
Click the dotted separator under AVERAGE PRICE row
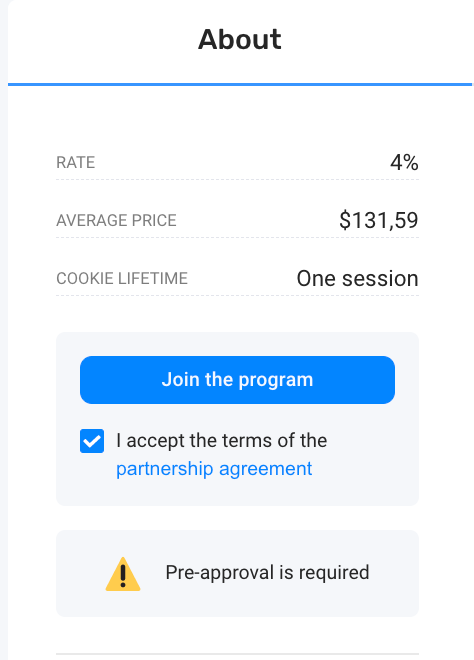(x=237, y=238)
